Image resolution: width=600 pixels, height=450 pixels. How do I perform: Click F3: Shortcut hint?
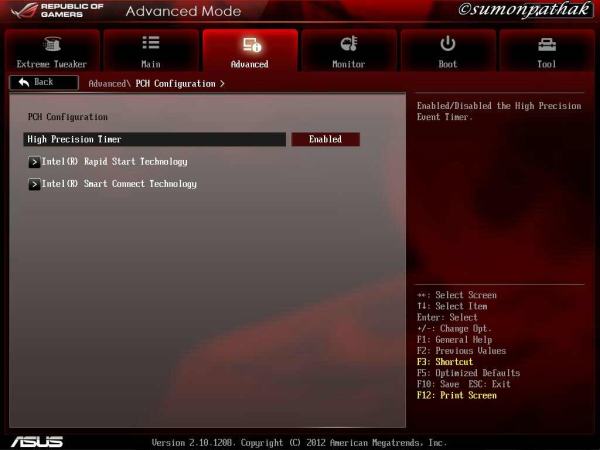445,362
